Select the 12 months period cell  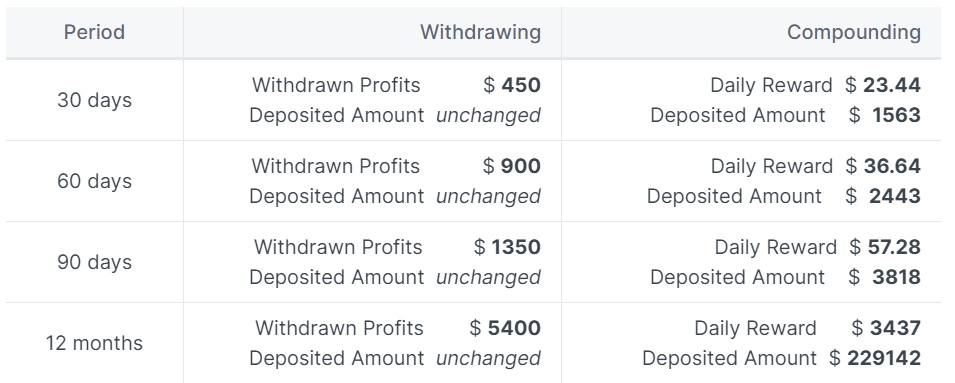point(94,343)
